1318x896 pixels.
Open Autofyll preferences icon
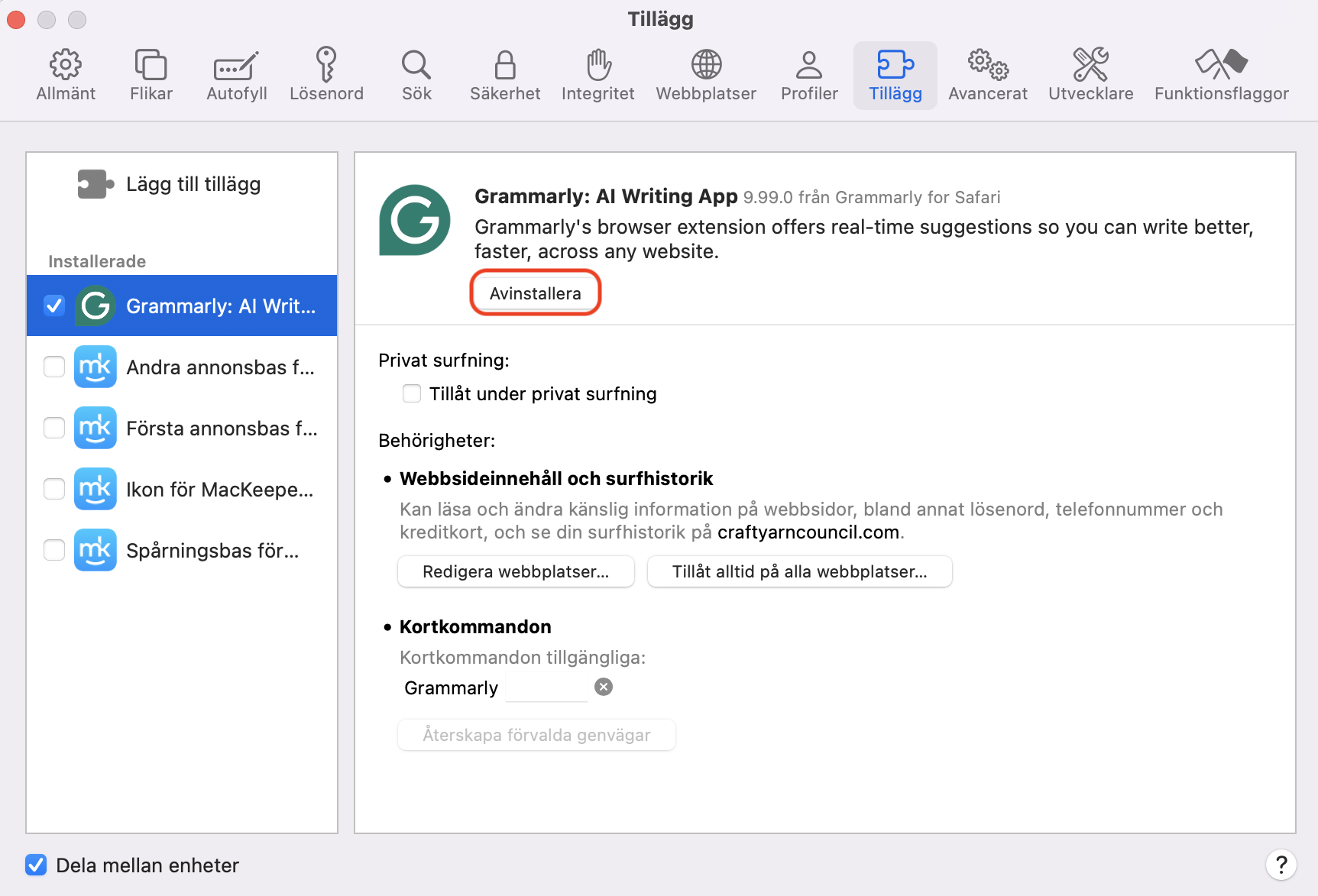click(x=236, y=66)
